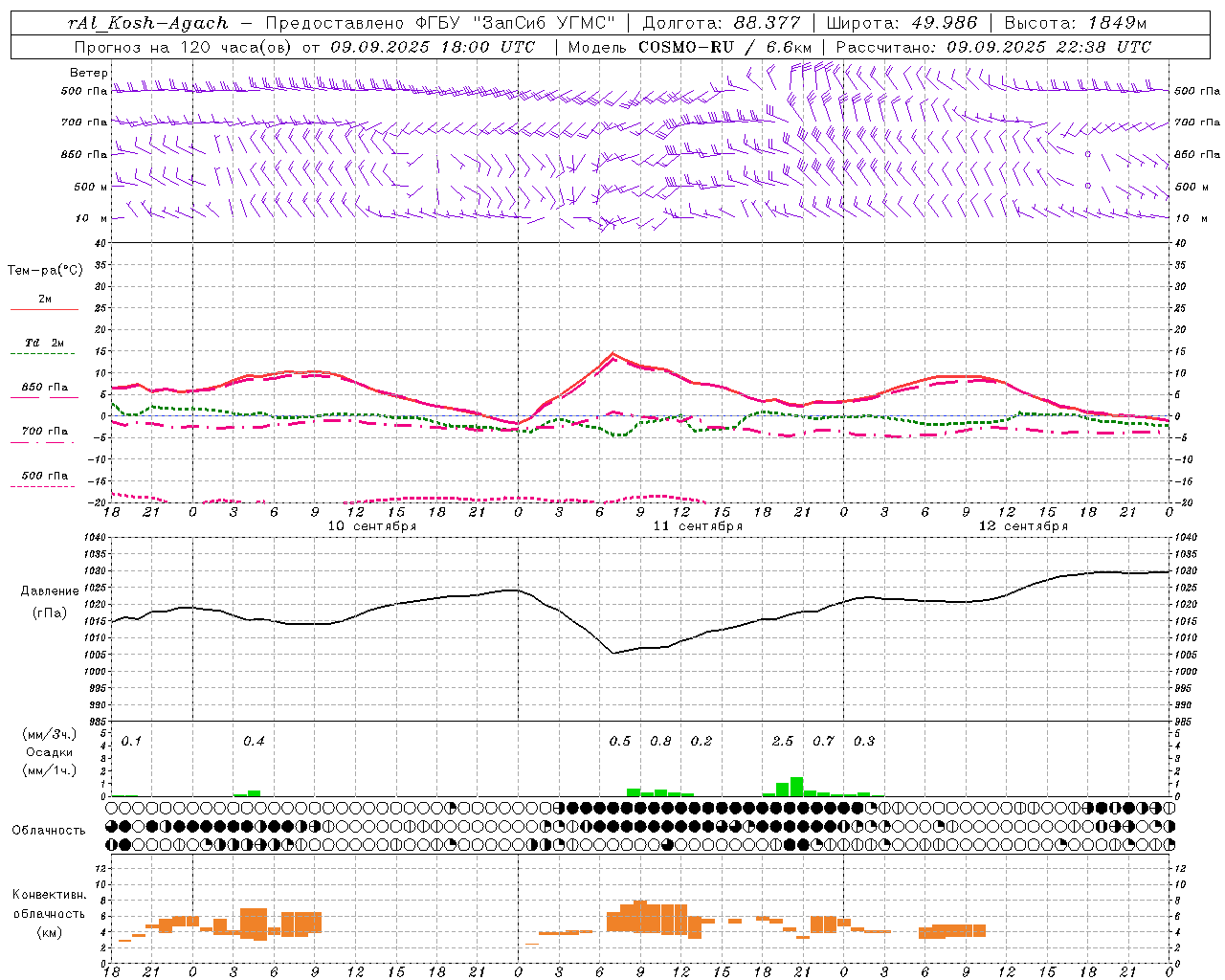Click the 0.3 precipitation amount value

click(x=864, y=742)
